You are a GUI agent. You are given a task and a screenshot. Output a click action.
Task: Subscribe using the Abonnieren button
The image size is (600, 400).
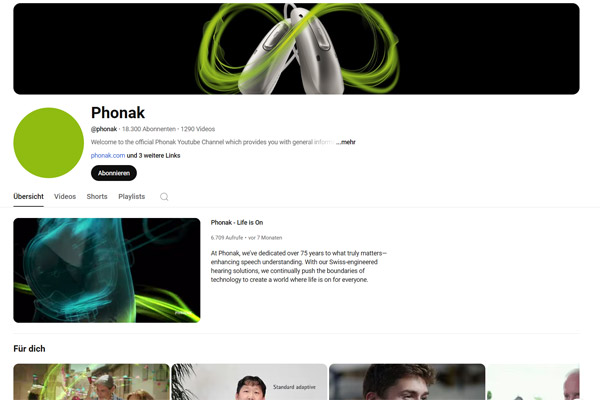(114, 173)
